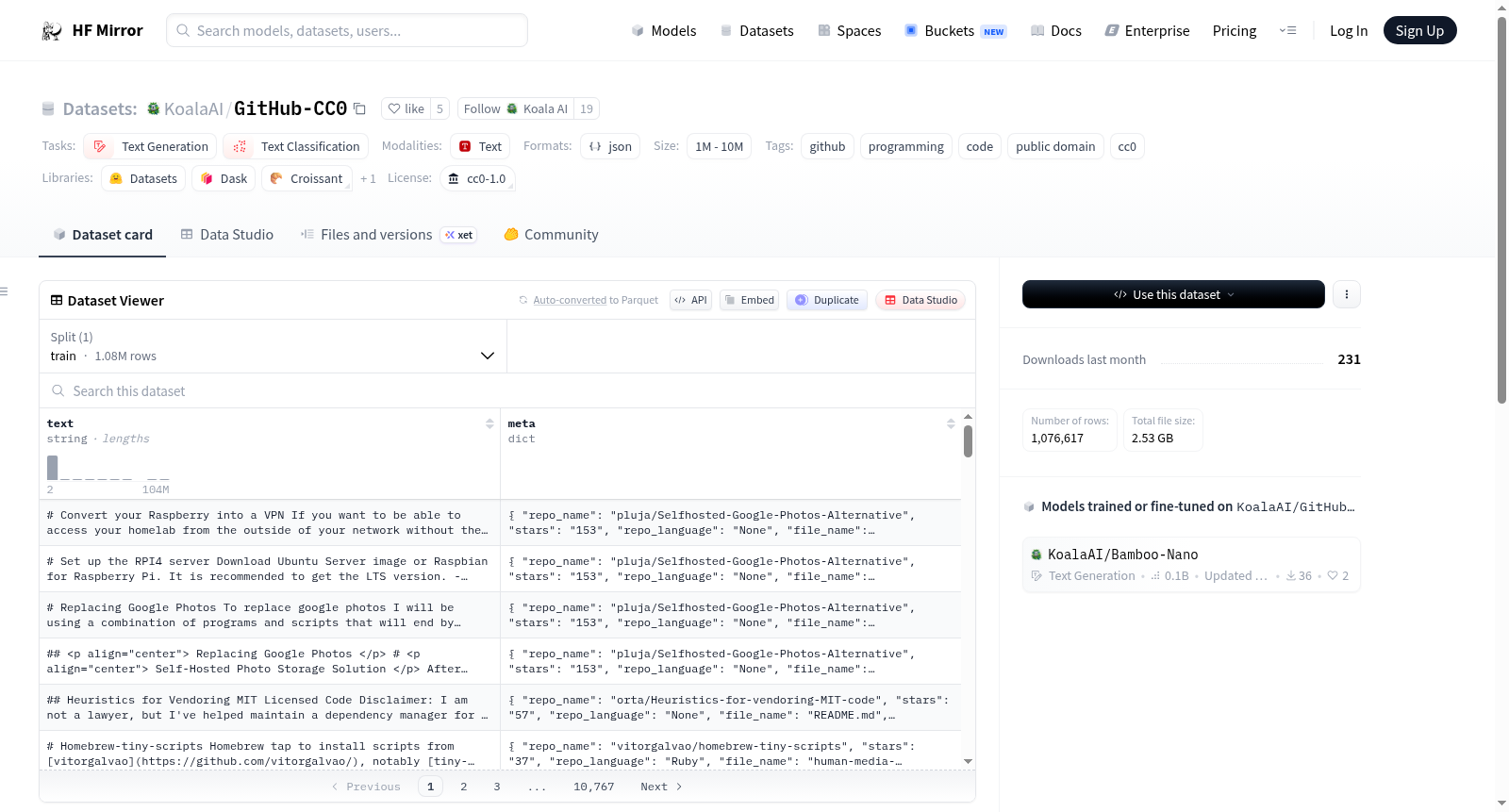The width and height of the screenshot is (1509, 812).
Task: Click the public domain tag
Action: tap(1055, 146)
